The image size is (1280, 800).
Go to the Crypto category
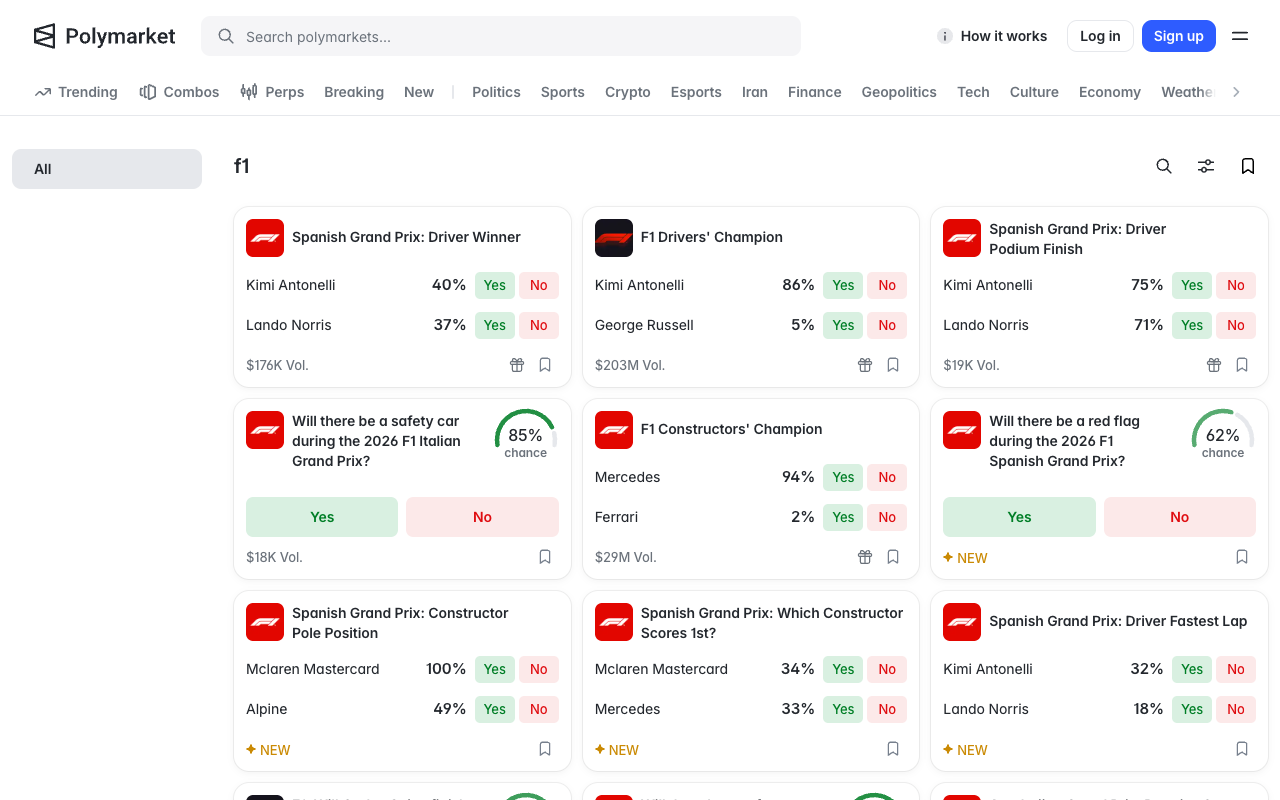[x=628, y=92]
